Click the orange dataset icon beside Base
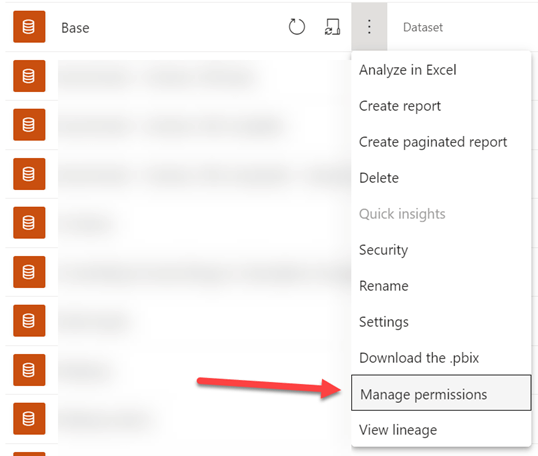The width and height of the screenshot is (538, 456). pos(29,27)
